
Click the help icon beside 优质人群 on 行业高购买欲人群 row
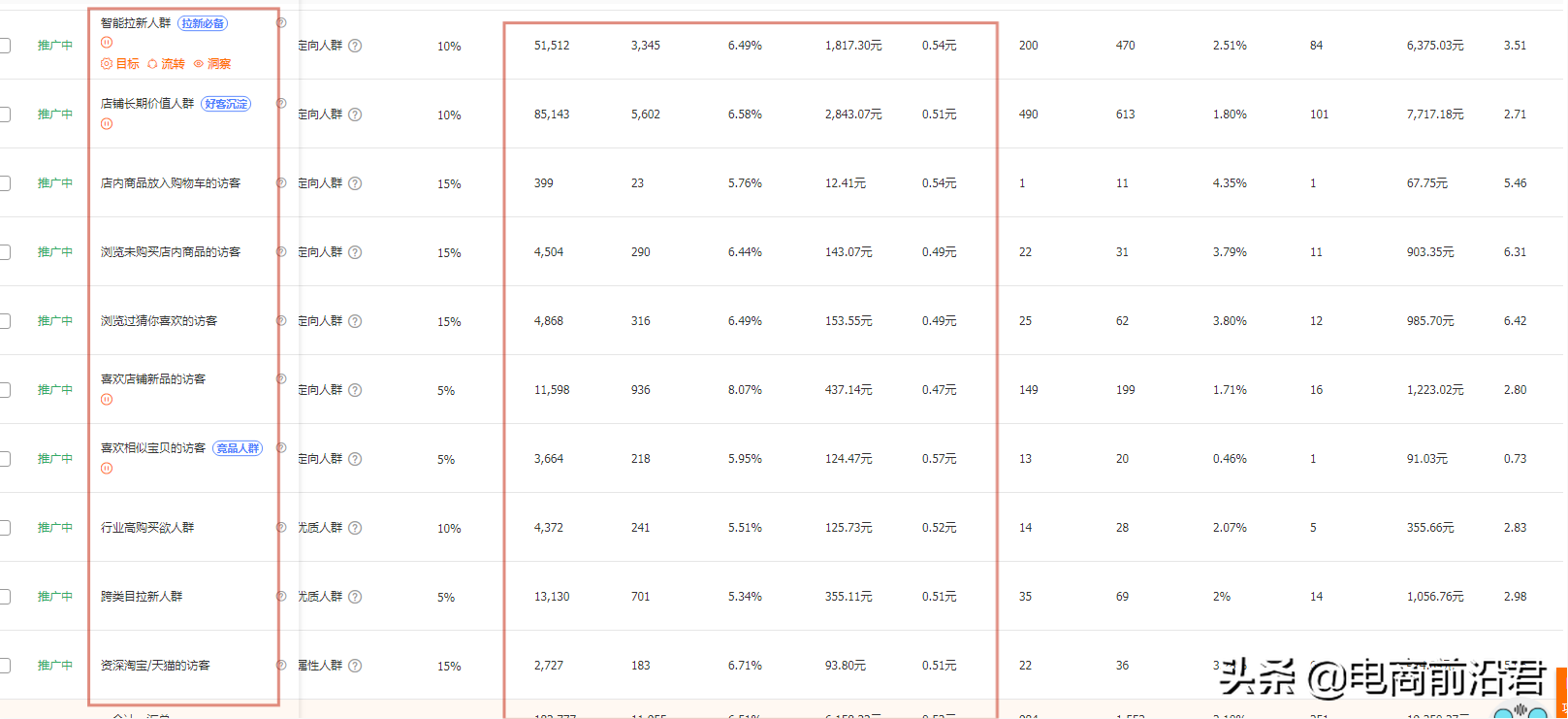[354, 528]
